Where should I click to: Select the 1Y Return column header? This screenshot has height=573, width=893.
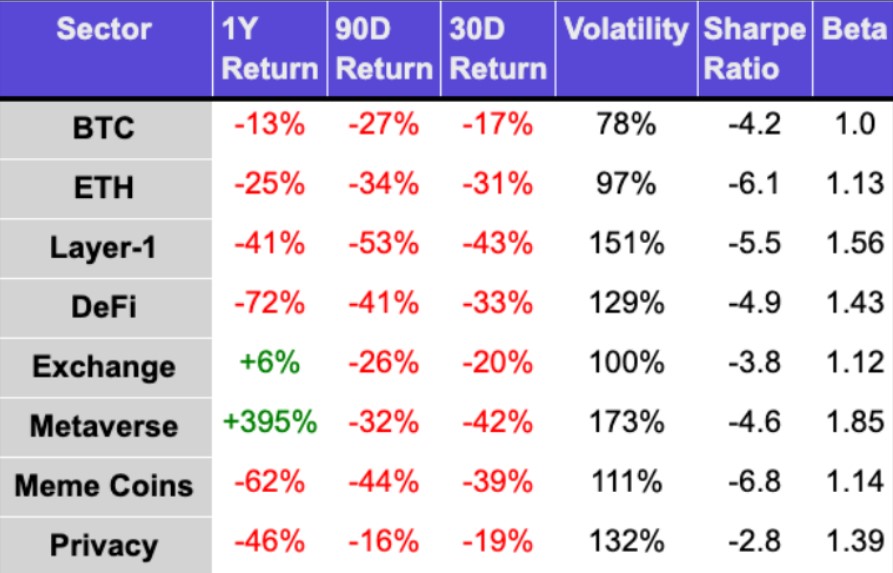[x=269, y=49]
